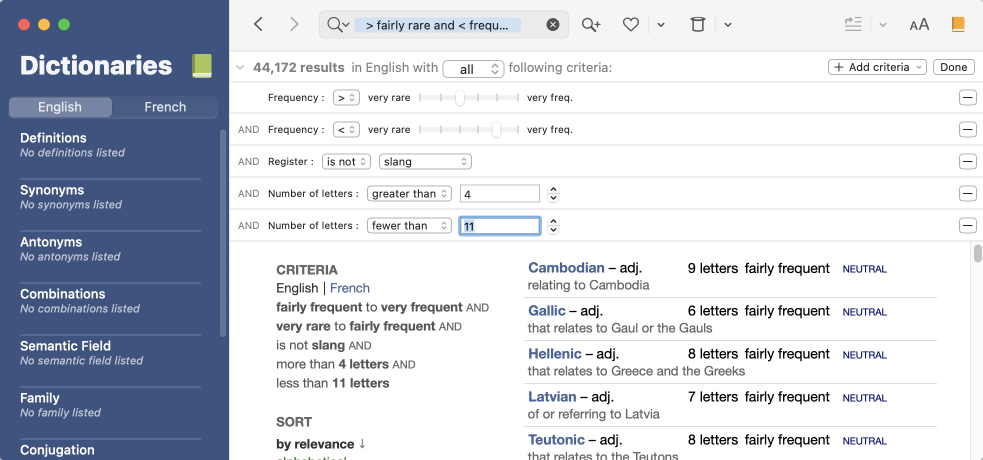983x460 pixels.
Task: Open the 'greater than' dropdown
Action: [x=409, y=194]
